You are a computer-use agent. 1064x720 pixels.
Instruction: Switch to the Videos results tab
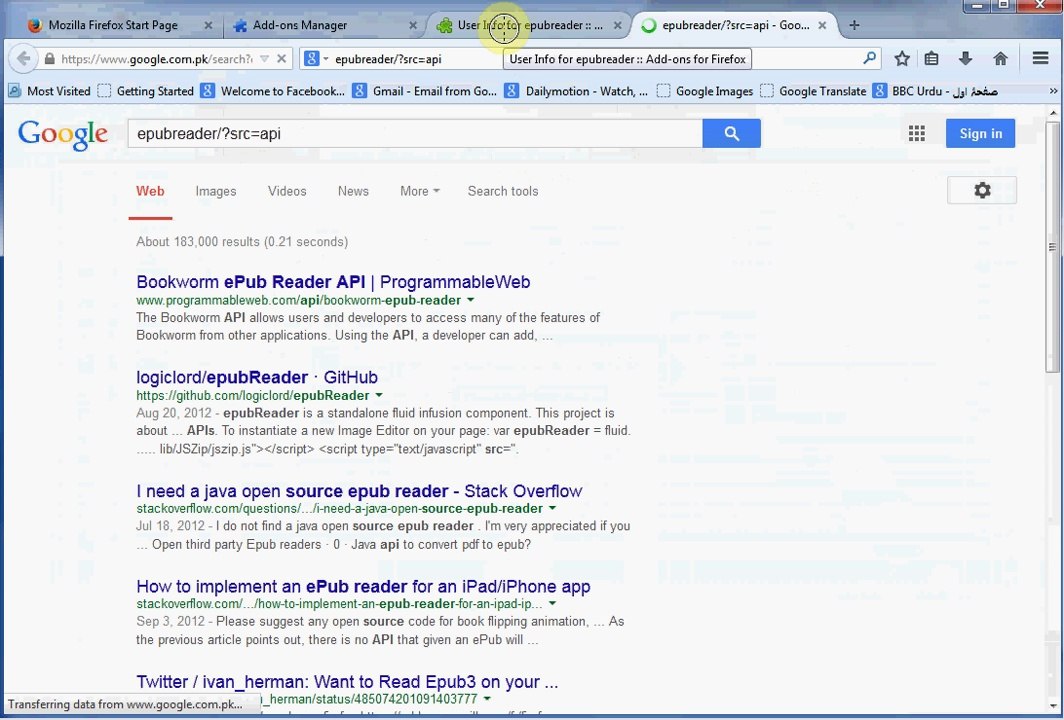click(x=287, y=191)
